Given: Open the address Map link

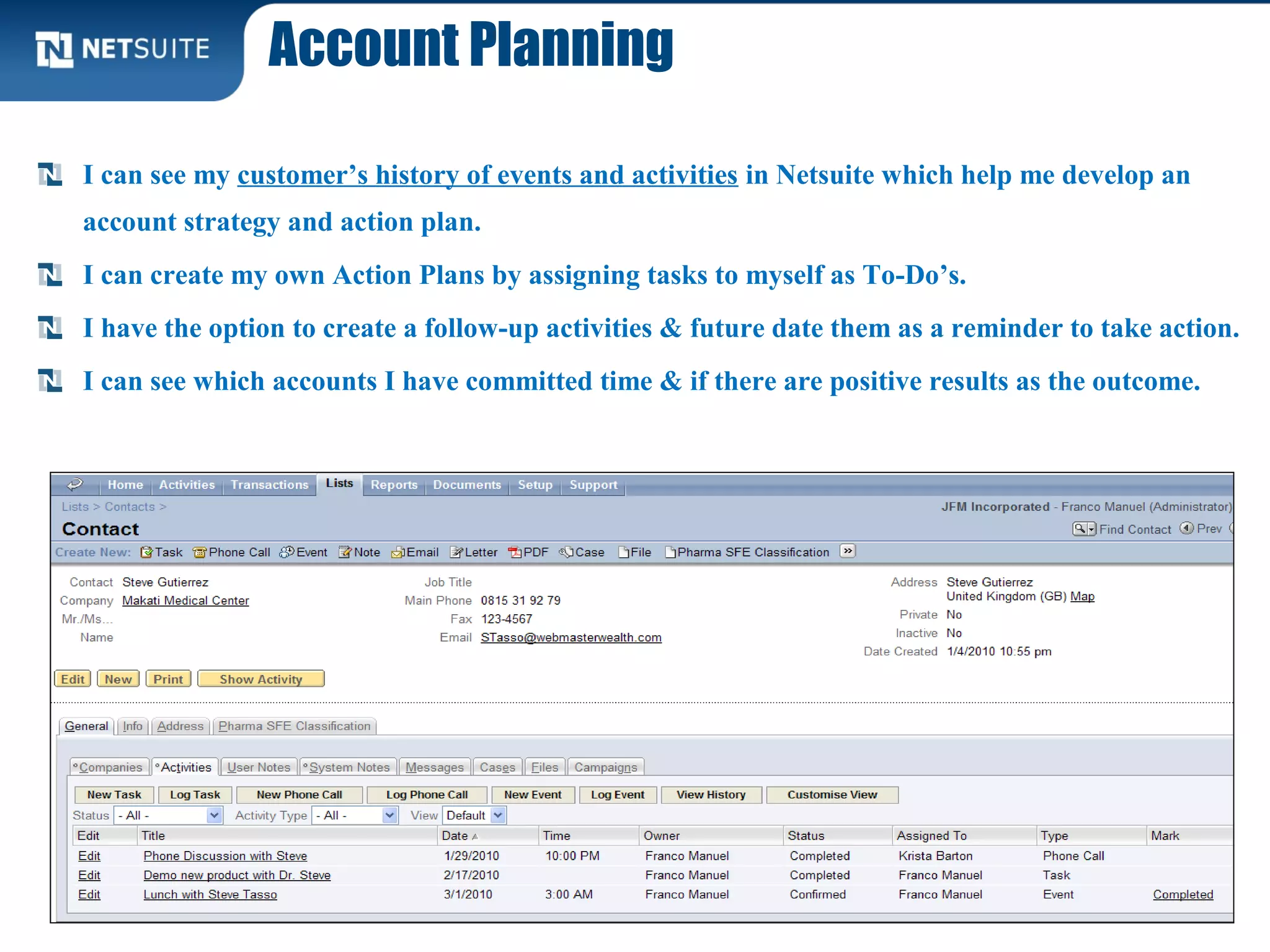Looking at the screenshot, I should (1082, 596).
